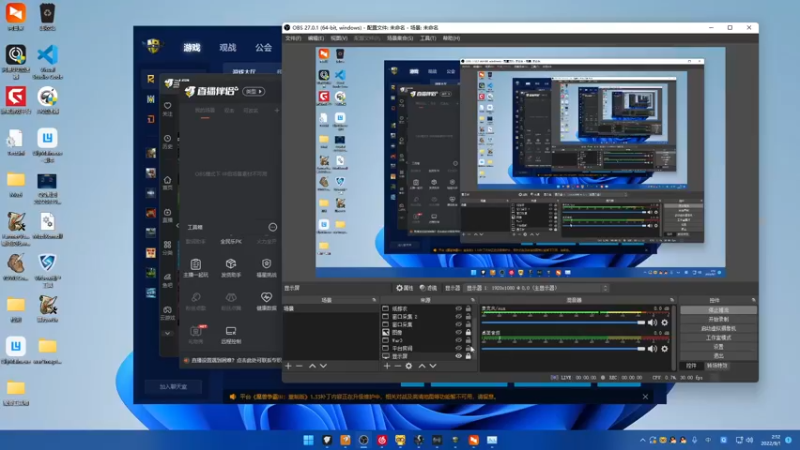Move the selected source up

point(422,366)
